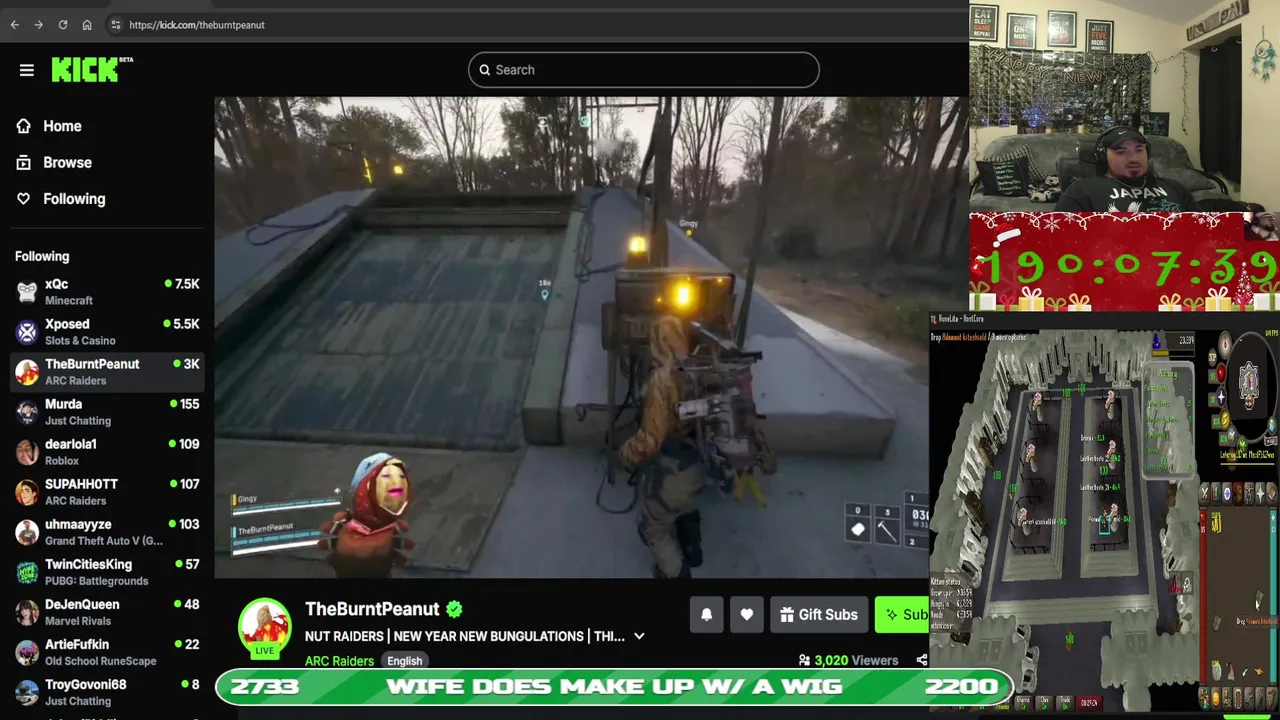Viewport: 1280px width, 720px height.
Task: Click TwinCitiesKing's avatar icon
Action: pos(27,572)
